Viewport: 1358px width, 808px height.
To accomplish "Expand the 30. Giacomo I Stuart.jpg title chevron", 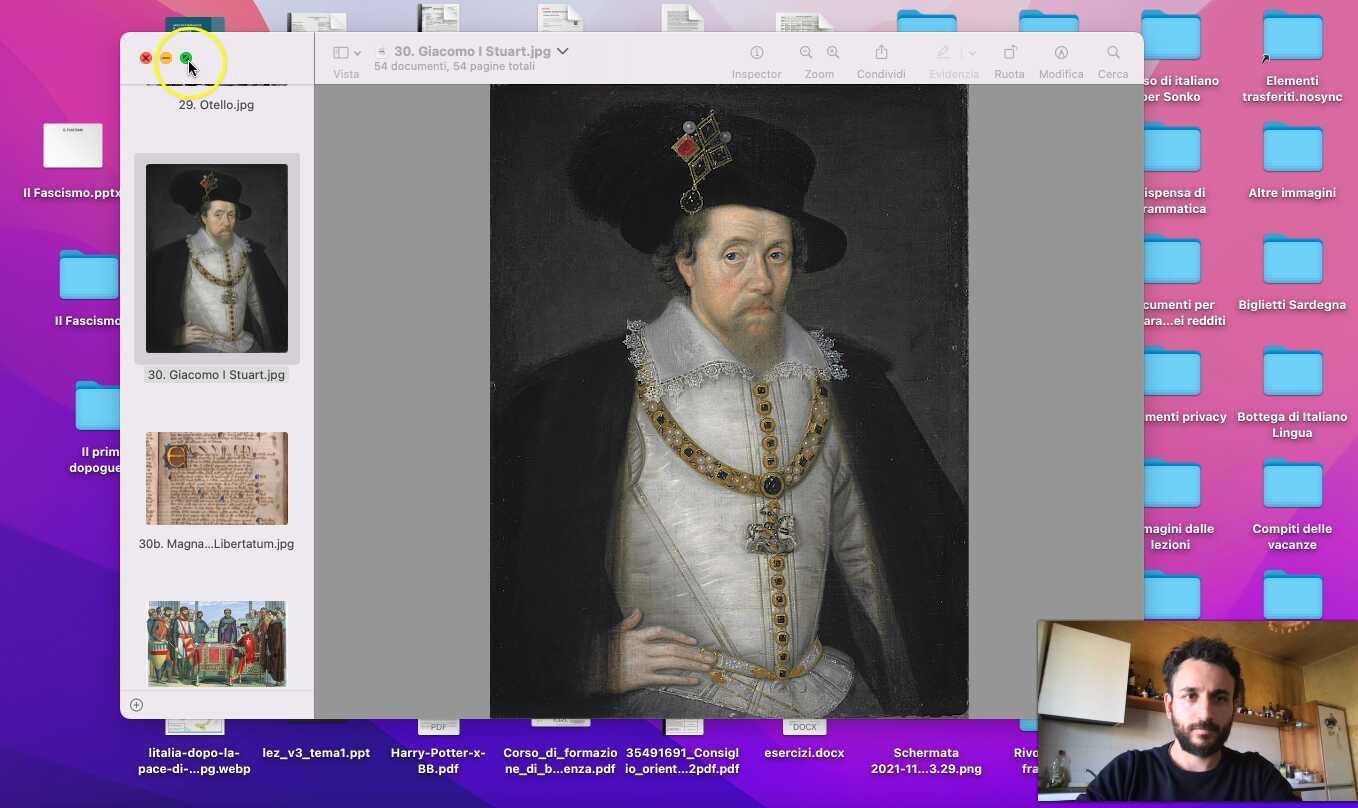I will [563, 51].
